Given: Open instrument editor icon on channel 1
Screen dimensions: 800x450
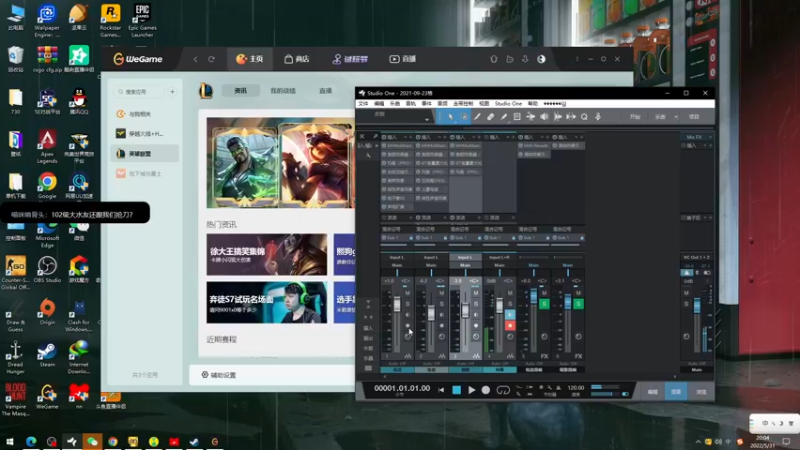Looking at the screenshot, I should 408,356.
